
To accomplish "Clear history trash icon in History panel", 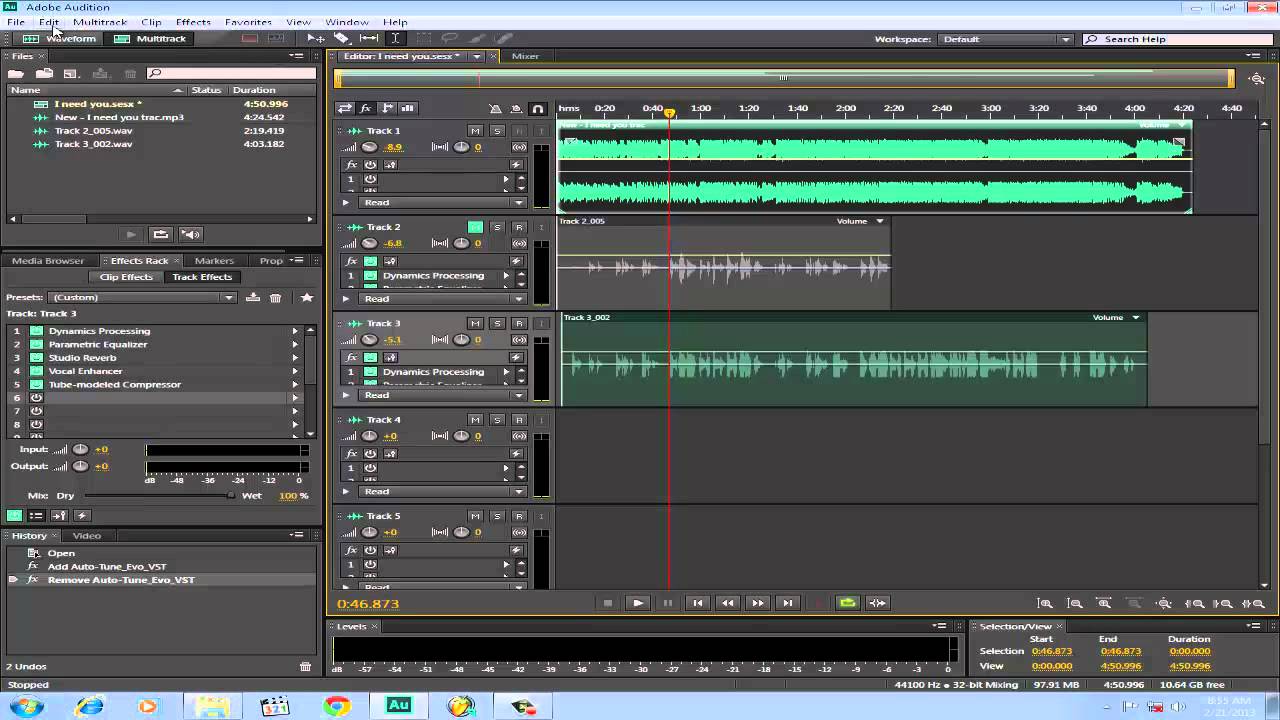I will [x=306, y=666].
